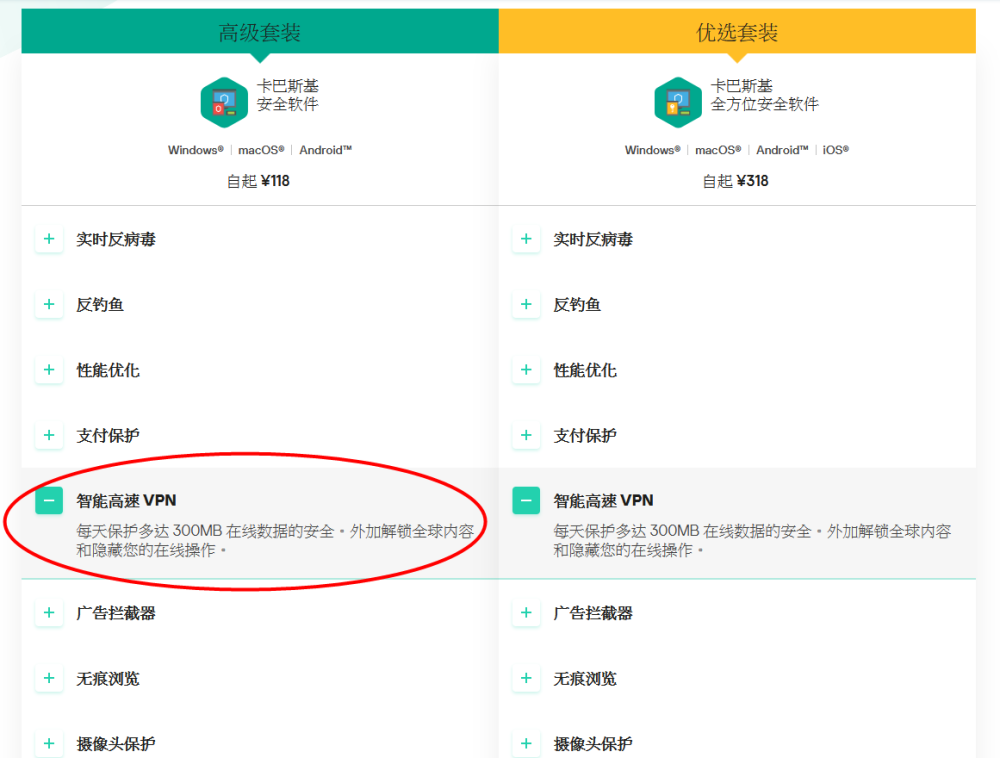
Task: Click macOS® under 卡巴斯基 全方位安全软件
Action: (718, 150)
